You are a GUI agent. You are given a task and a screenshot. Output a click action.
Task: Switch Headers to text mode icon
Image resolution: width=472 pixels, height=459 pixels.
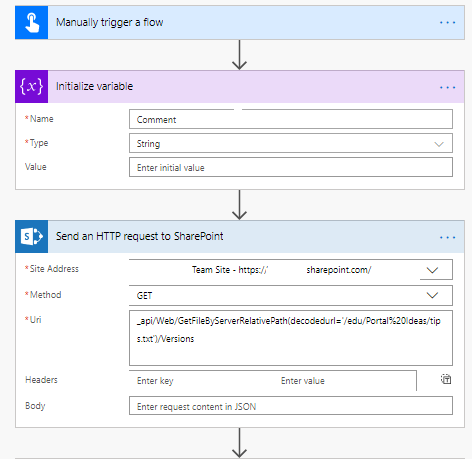tap(446, 379)
